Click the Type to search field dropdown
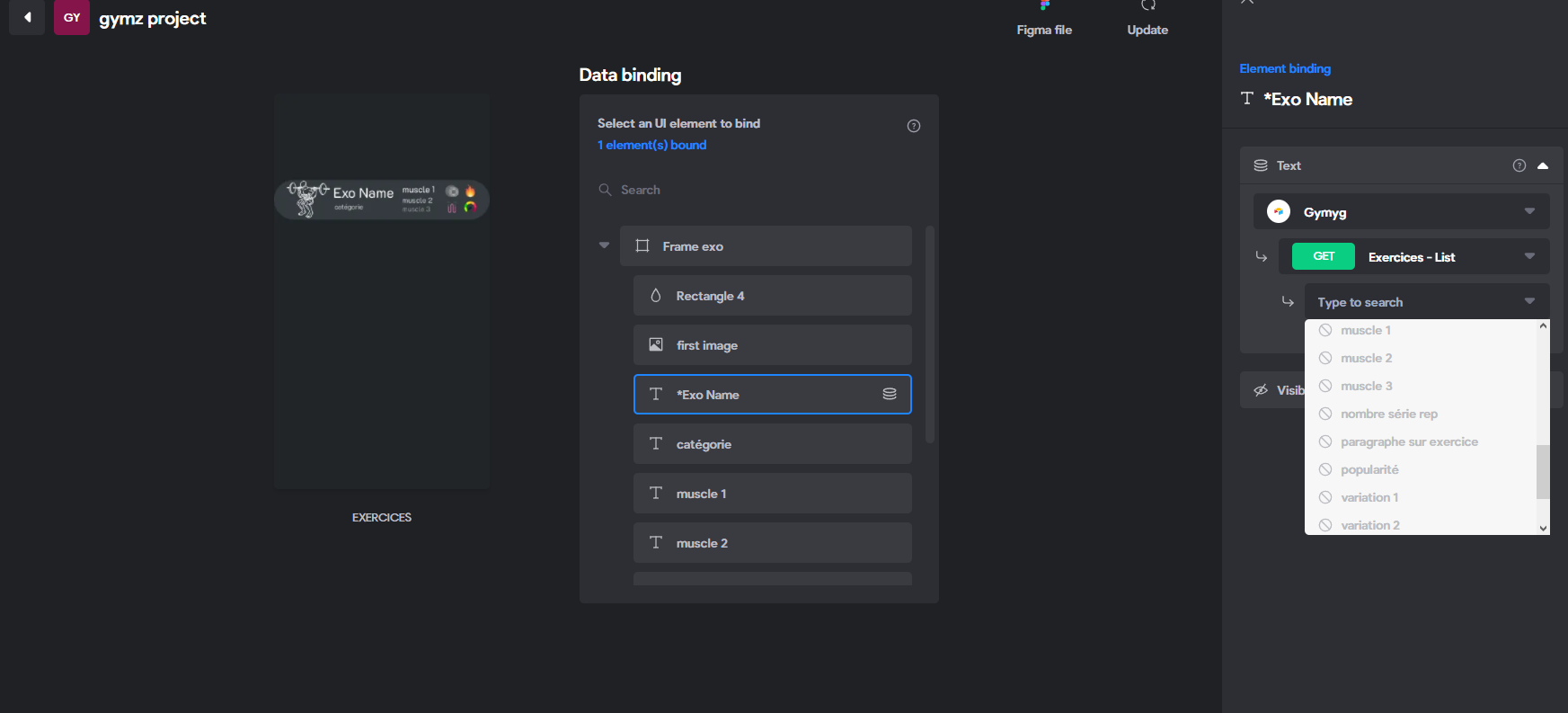Viewport: 1568px width, 713px height. coord(1427,301)
